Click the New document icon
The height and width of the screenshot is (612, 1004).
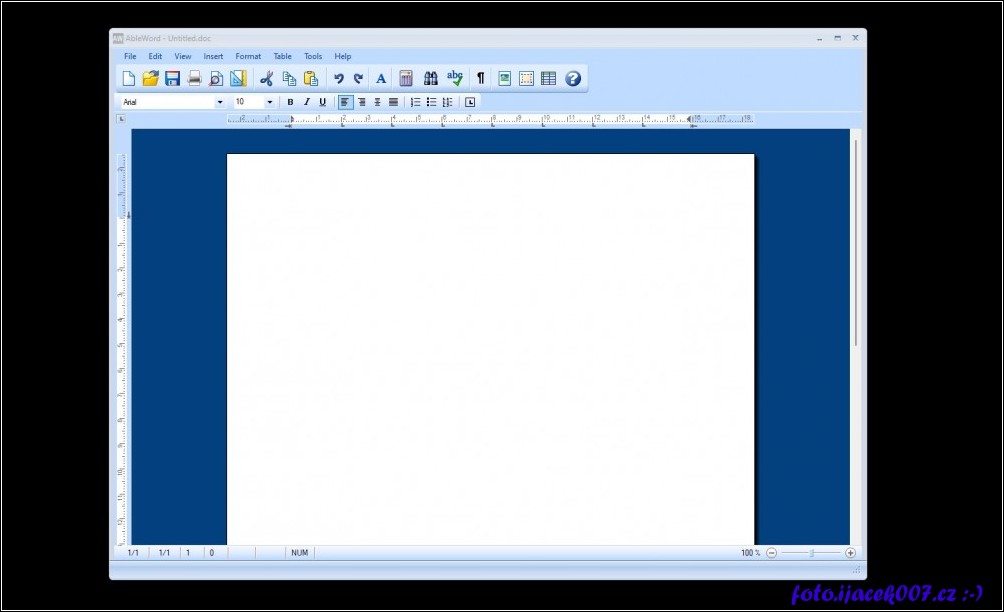[128, 78]
